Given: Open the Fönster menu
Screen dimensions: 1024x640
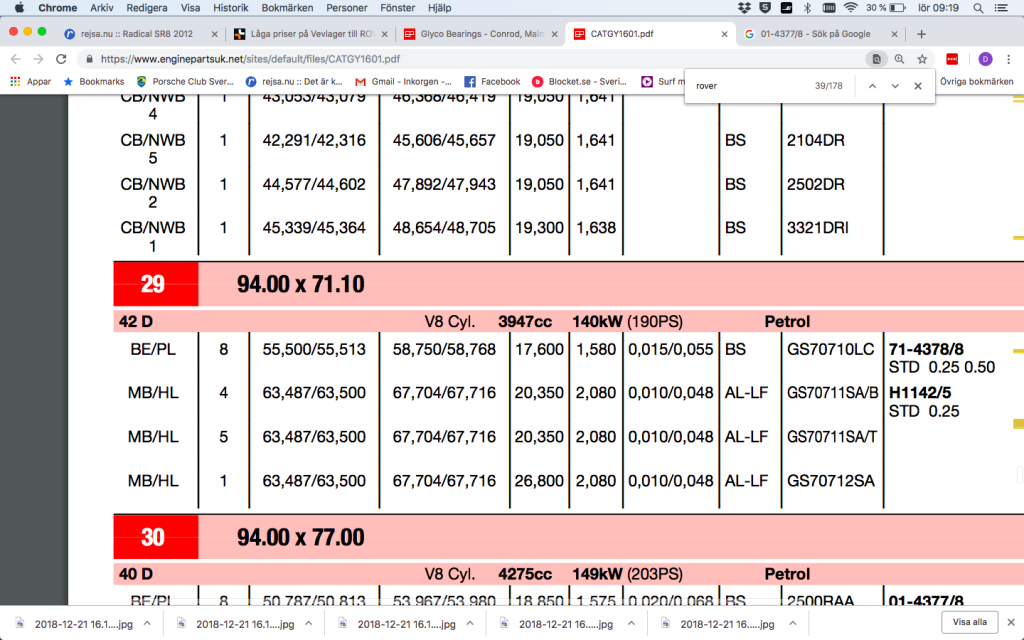Looking at the screenshot, I should coord(398,8).
